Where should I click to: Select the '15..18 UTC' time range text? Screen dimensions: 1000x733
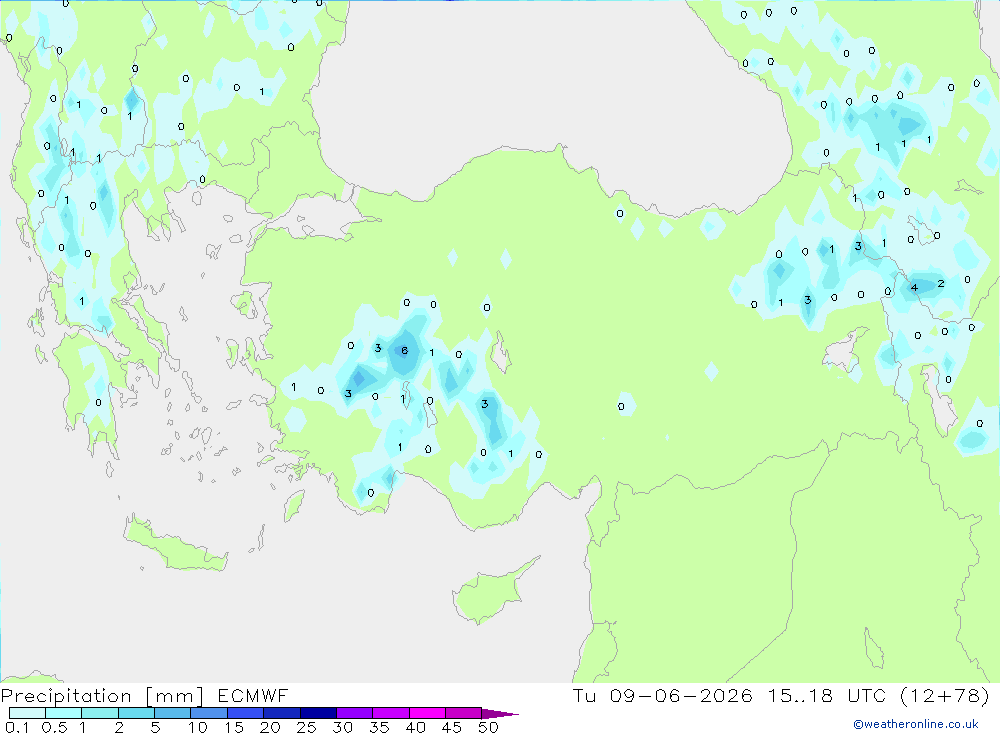[x=827, y=696]
